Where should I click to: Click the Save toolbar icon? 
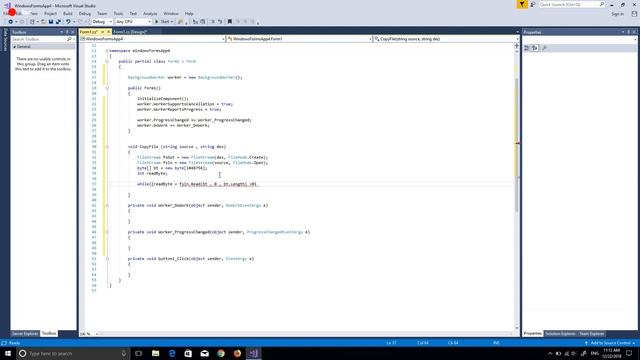click(x=51, y=22)
